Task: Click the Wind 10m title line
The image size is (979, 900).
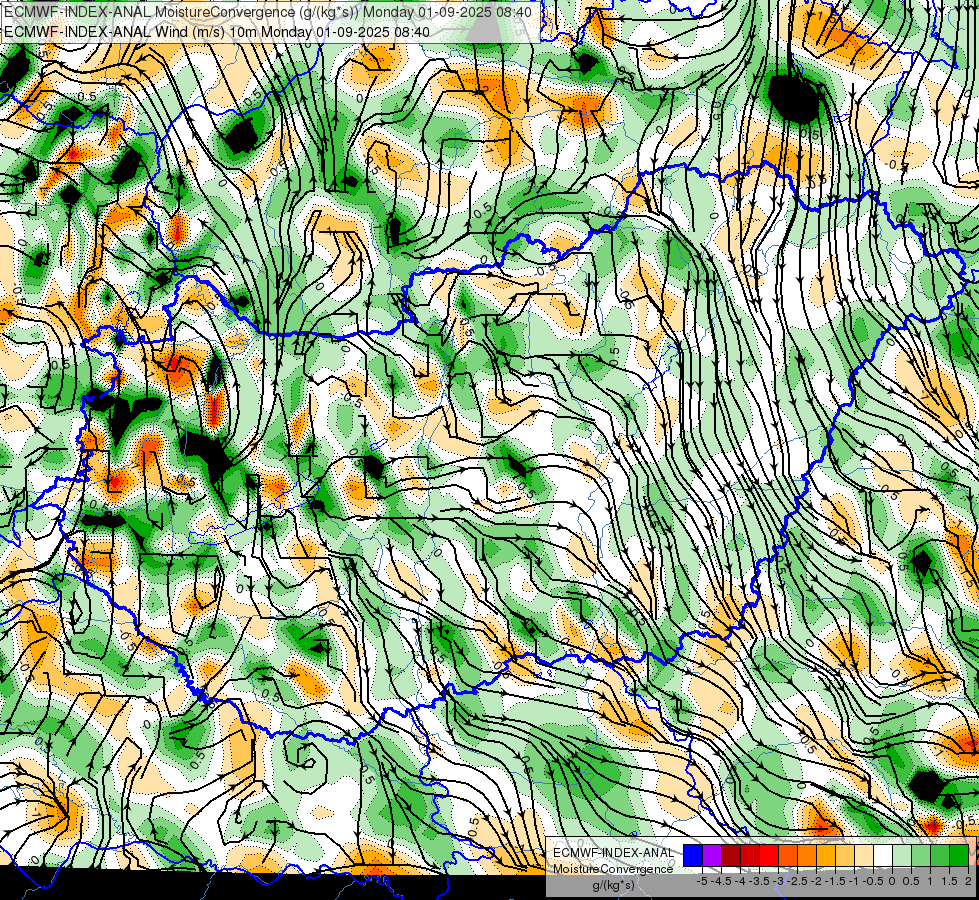Action: 217,32
